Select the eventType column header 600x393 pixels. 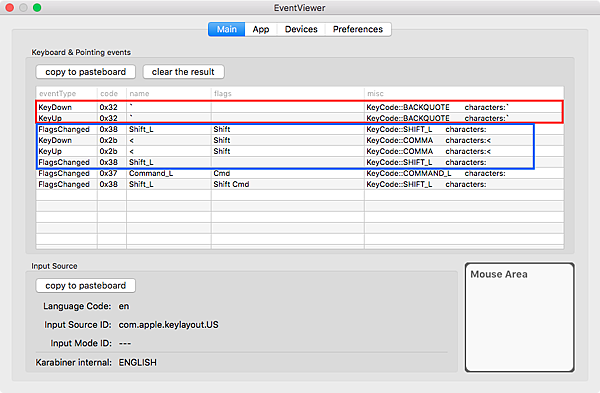[x=67, y=93]
